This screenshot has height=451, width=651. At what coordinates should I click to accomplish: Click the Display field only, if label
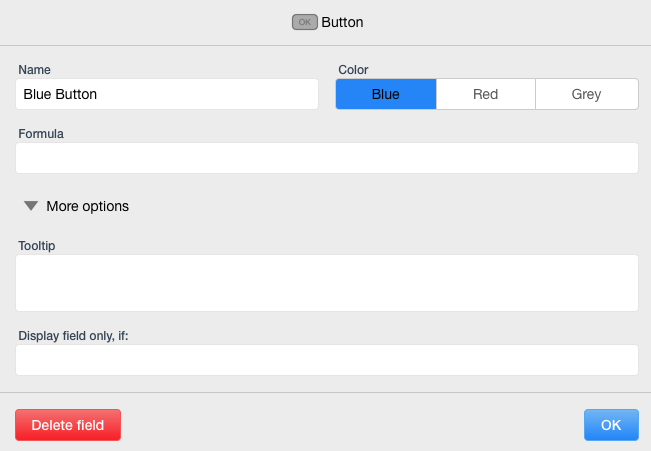73,336
